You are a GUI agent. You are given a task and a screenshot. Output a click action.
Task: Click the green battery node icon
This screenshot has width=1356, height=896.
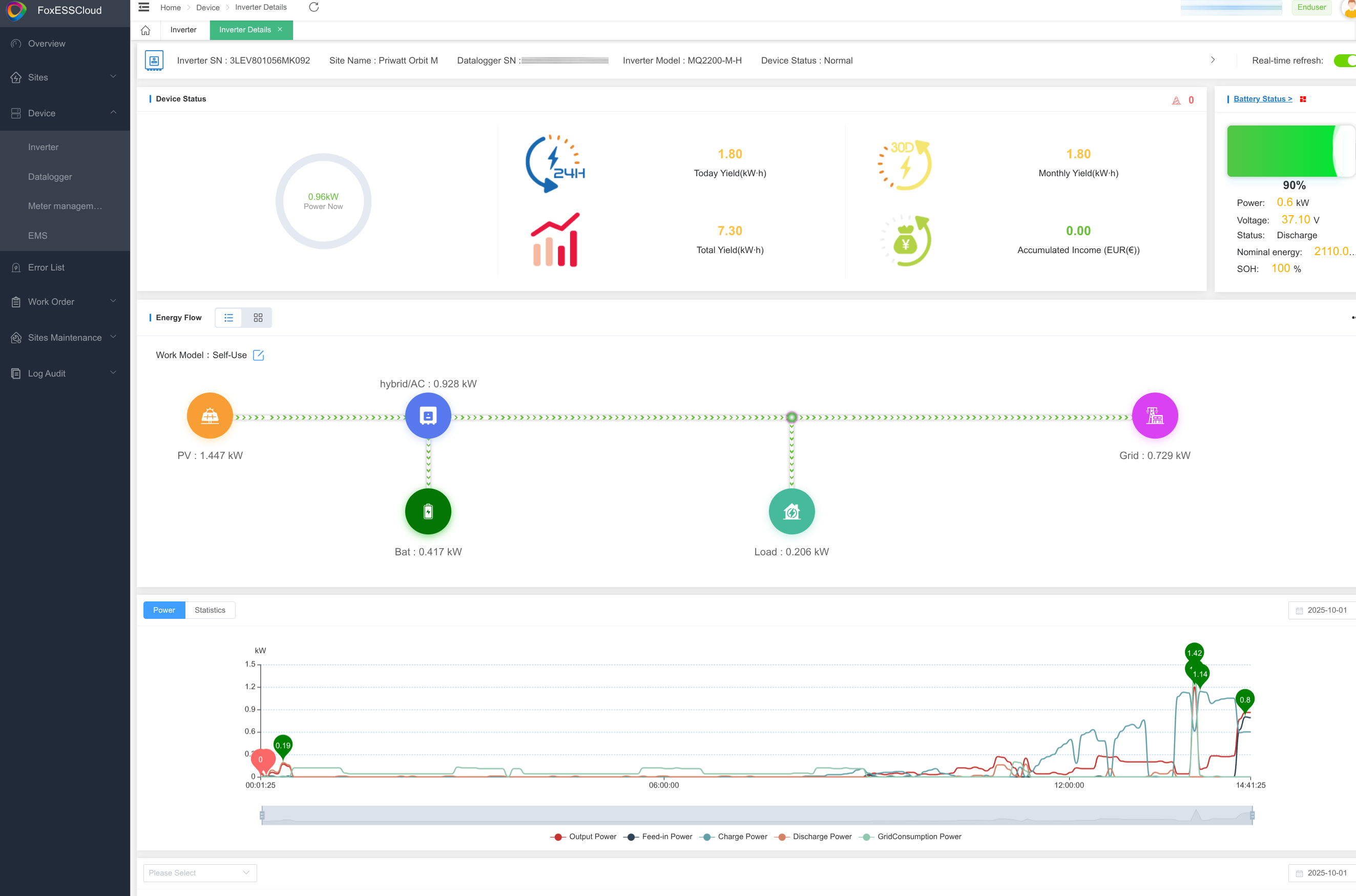click(x=428, y=511)
